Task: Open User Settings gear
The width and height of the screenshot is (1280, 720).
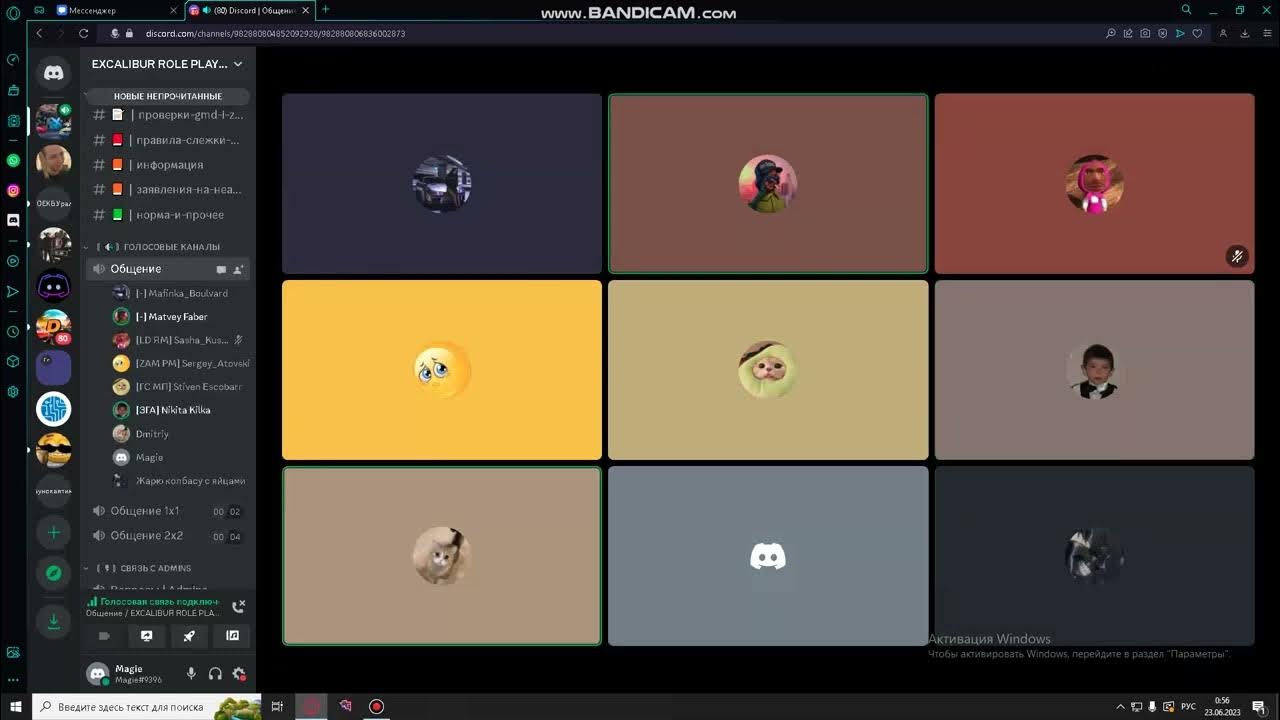Action: point(239,674)
